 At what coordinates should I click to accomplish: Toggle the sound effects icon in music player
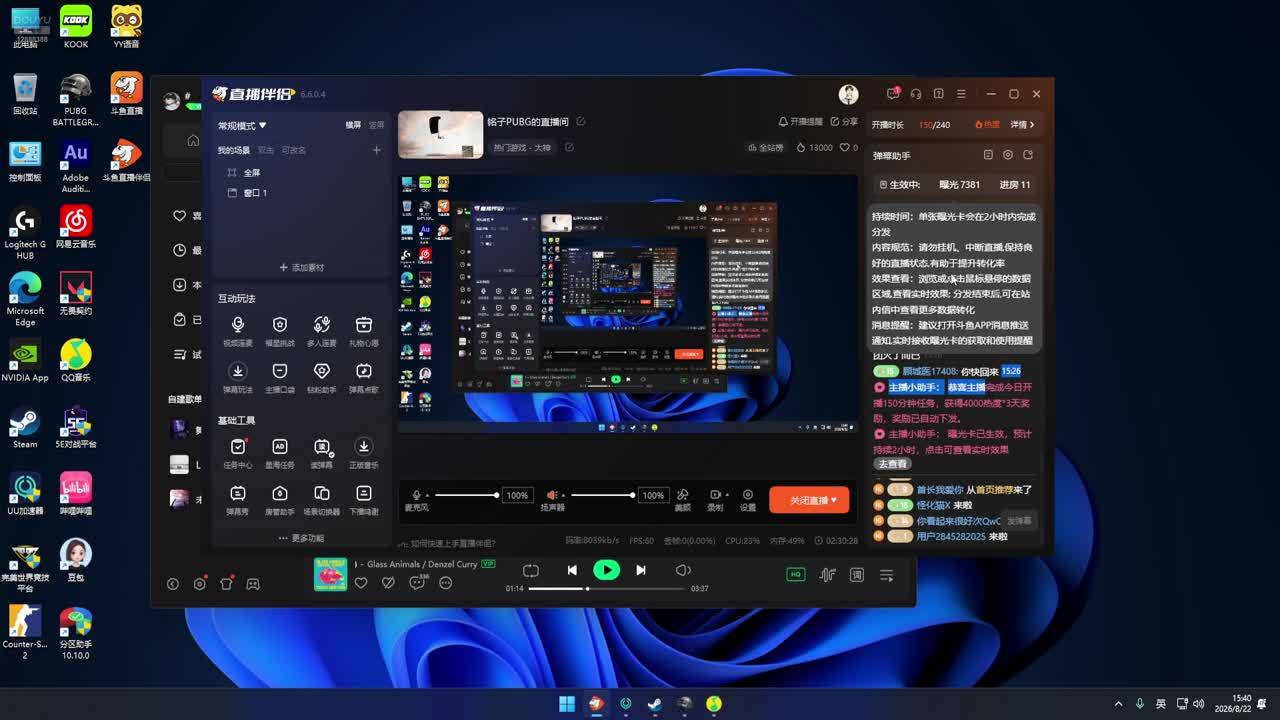point(827,575)
